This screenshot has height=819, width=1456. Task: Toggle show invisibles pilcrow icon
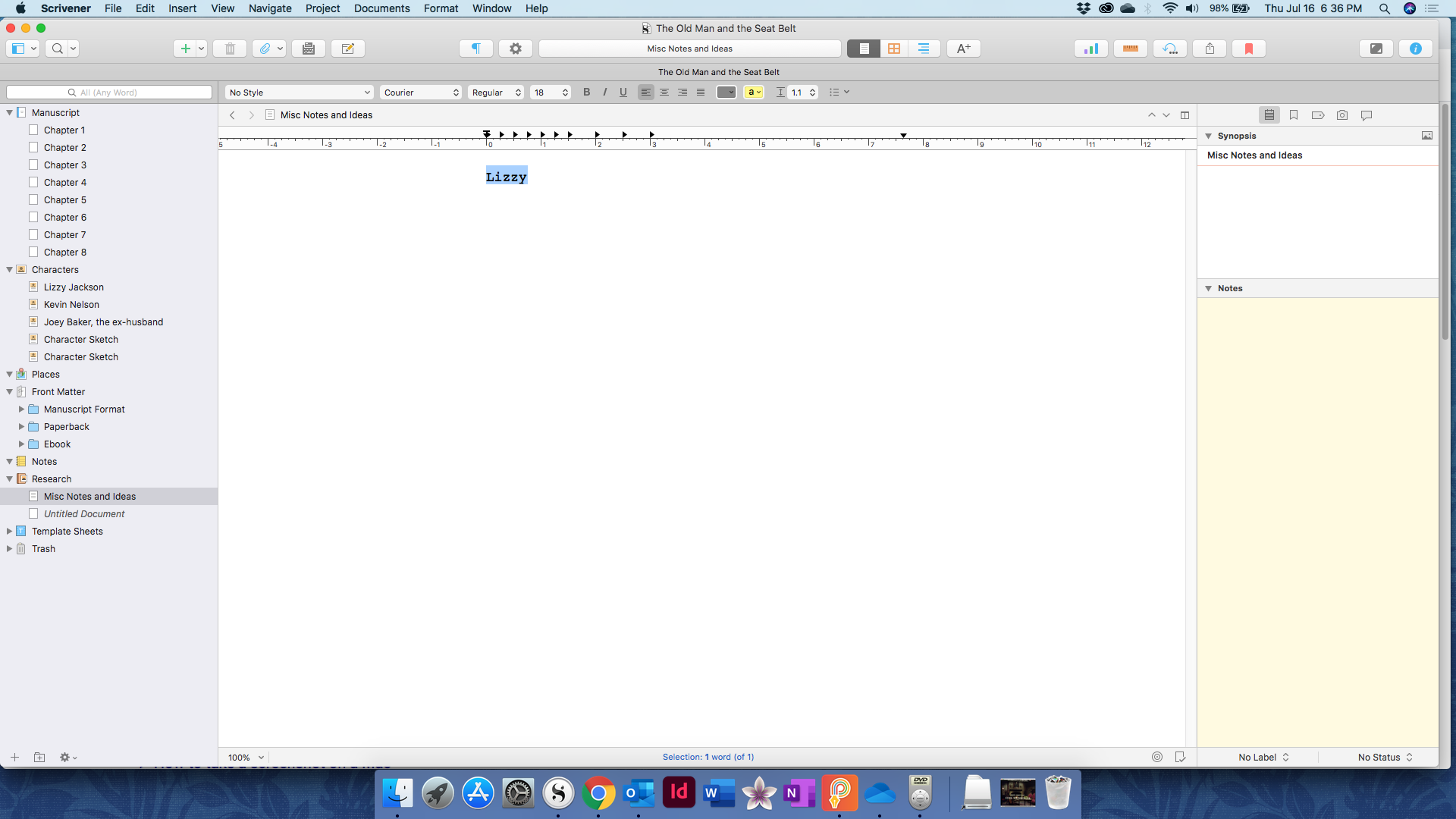476,49
